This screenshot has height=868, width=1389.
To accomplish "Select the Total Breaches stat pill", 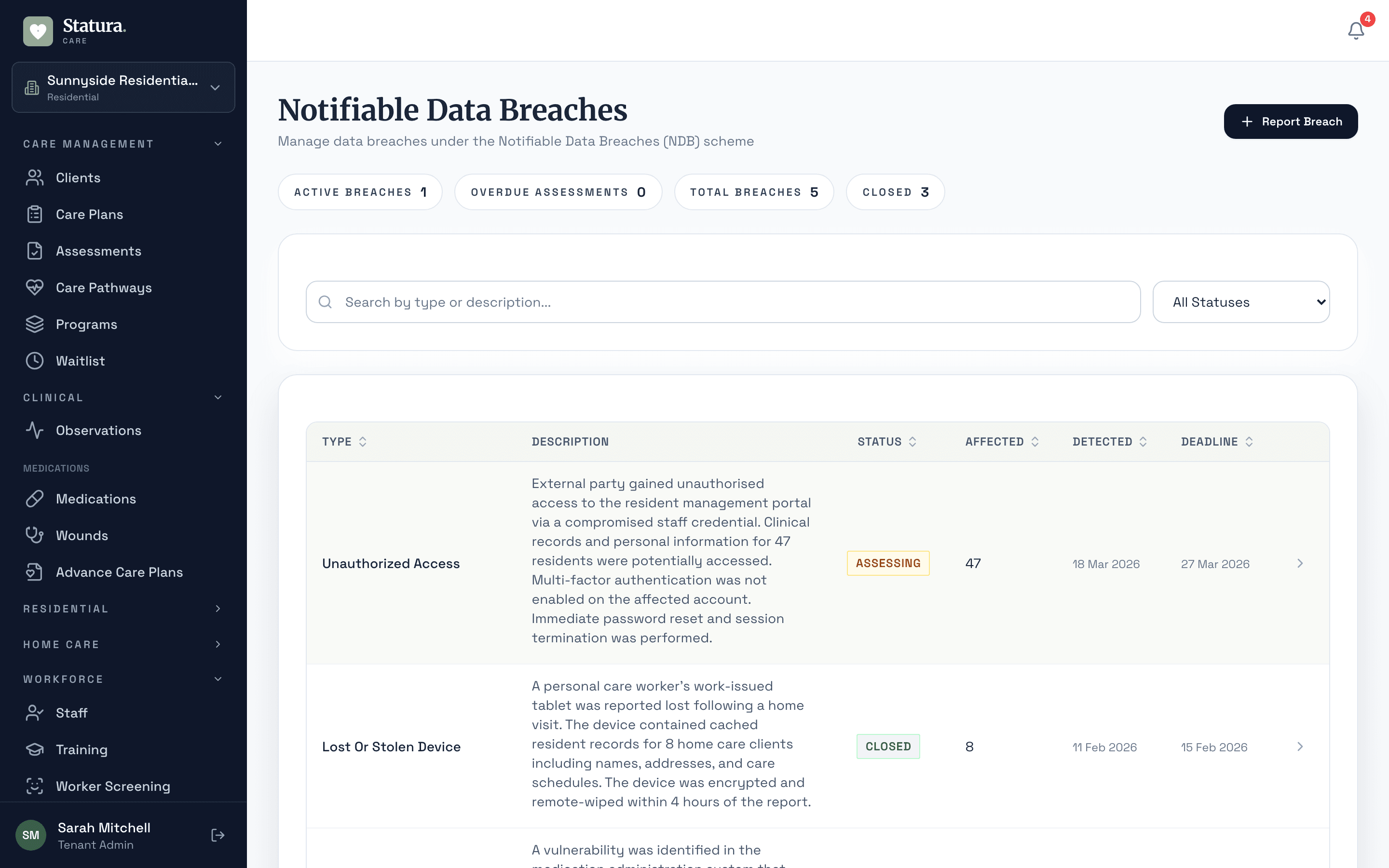I will coord(754,192).
